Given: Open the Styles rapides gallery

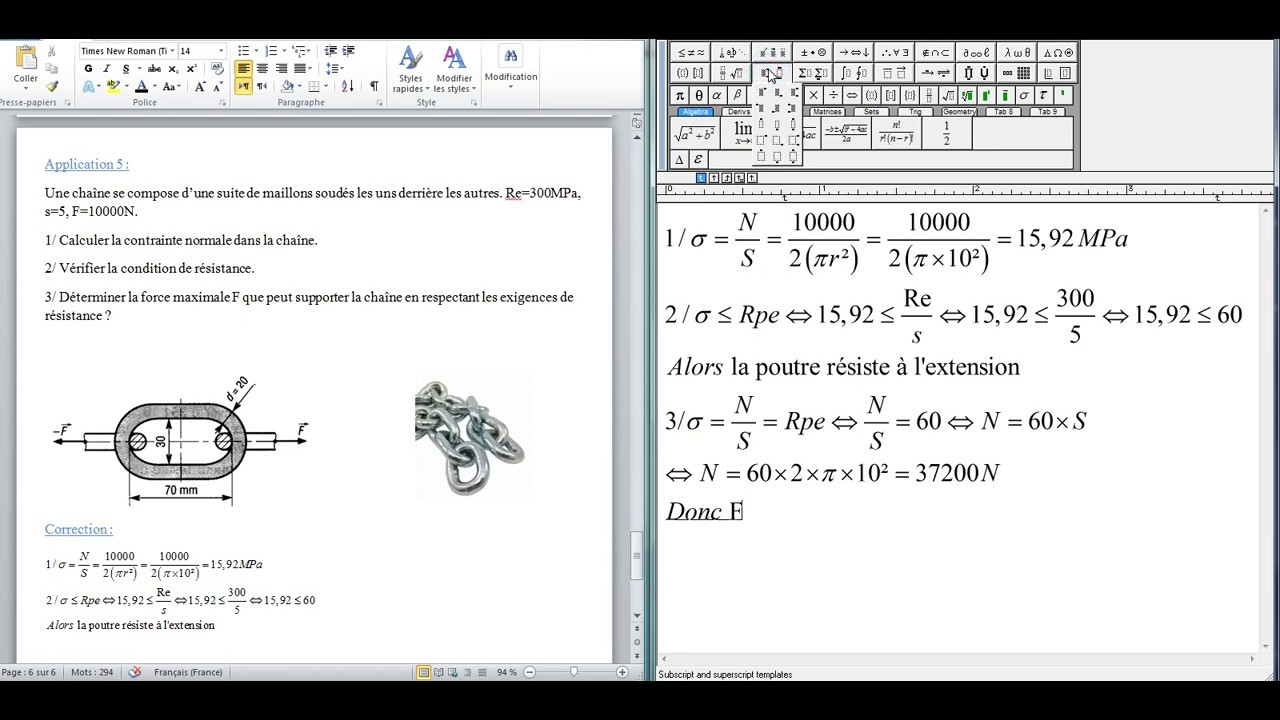Looking at the screenshot, I should pos(410,71).
